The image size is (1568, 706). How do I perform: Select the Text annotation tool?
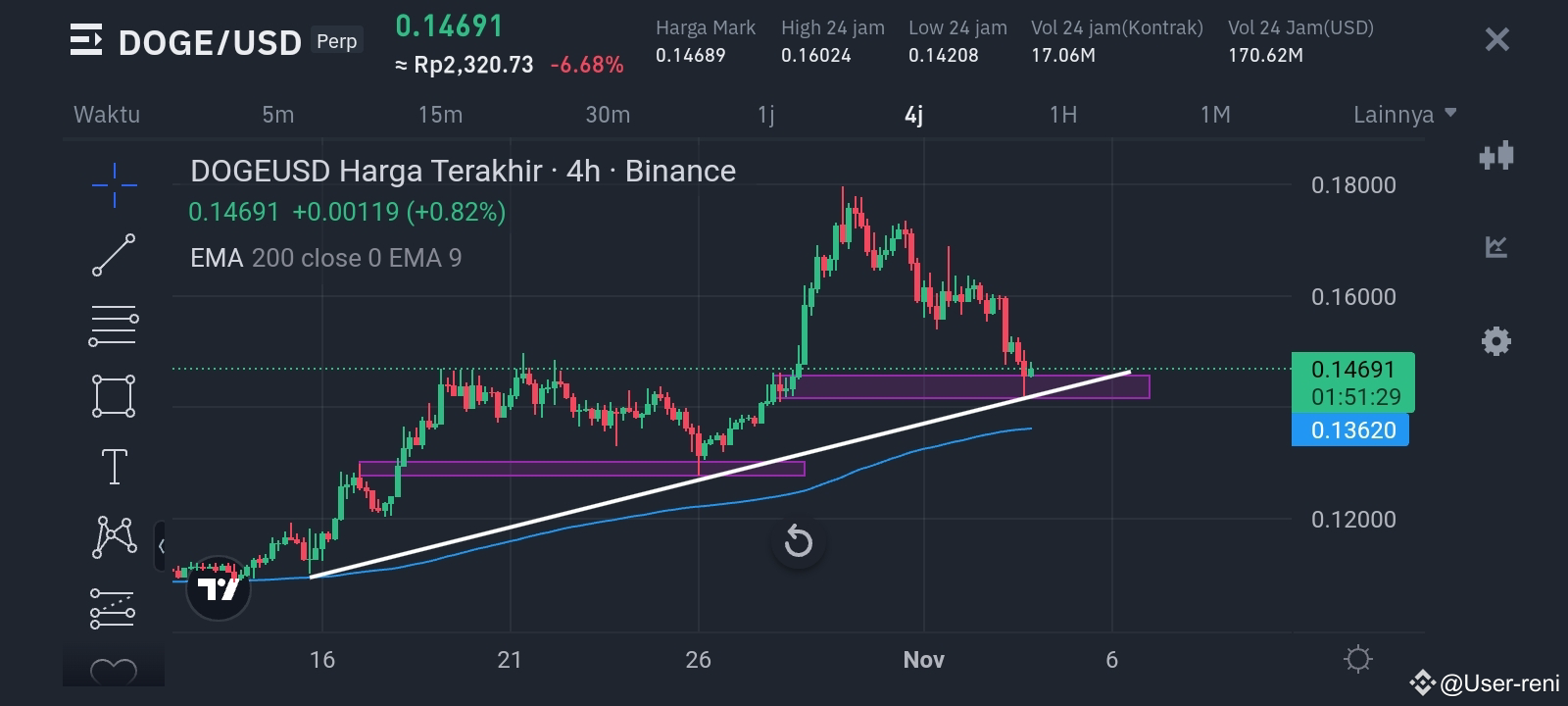(x=114, y=467)
